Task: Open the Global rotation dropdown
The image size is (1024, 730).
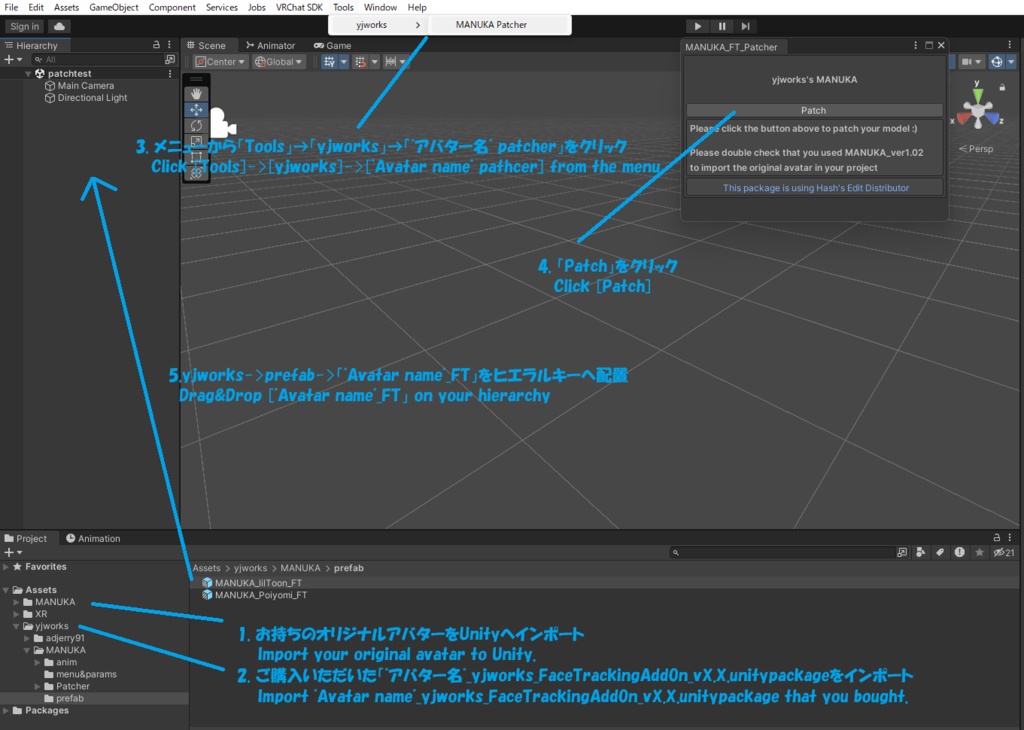Action: (279, 61)
